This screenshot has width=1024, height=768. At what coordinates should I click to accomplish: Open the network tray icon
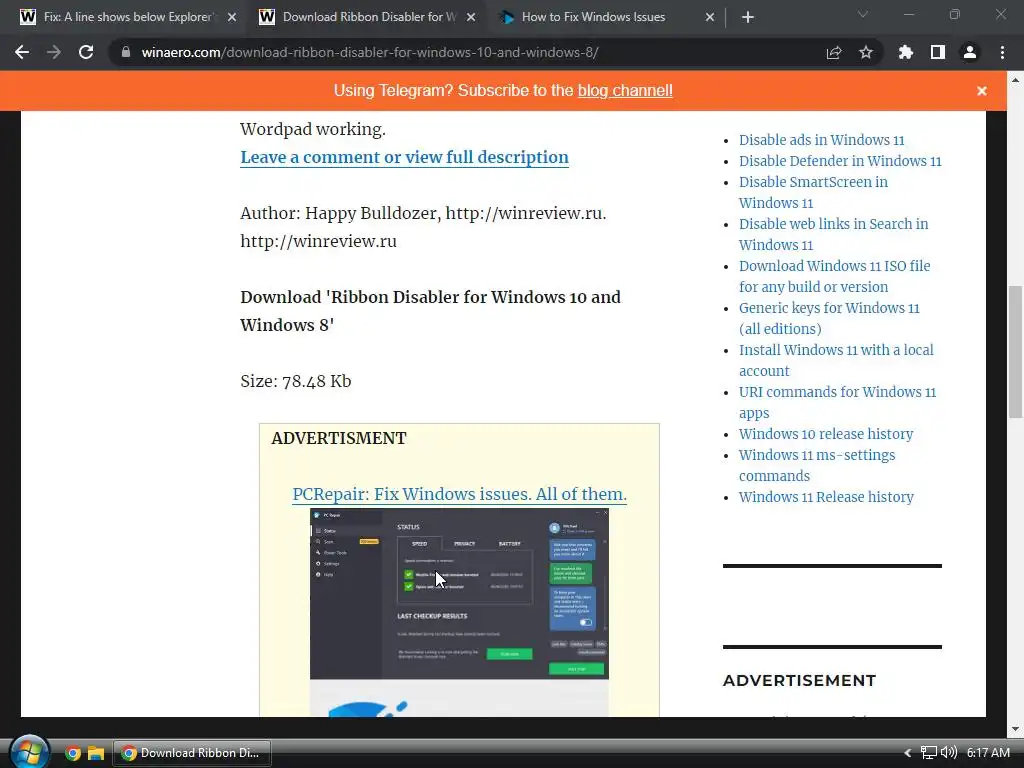929,753
